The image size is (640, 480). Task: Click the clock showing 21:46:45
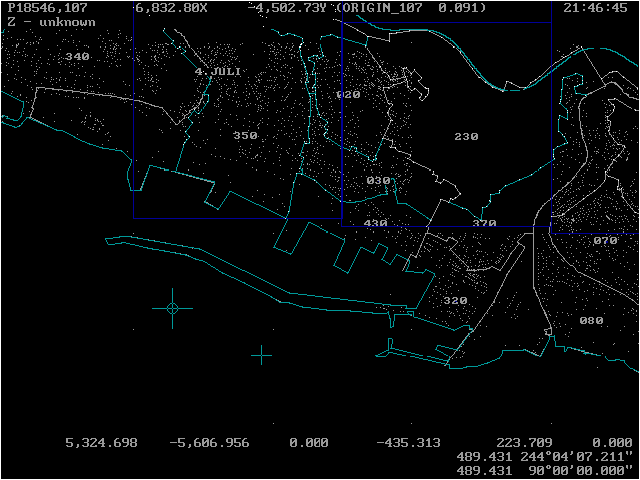(596, 8)
